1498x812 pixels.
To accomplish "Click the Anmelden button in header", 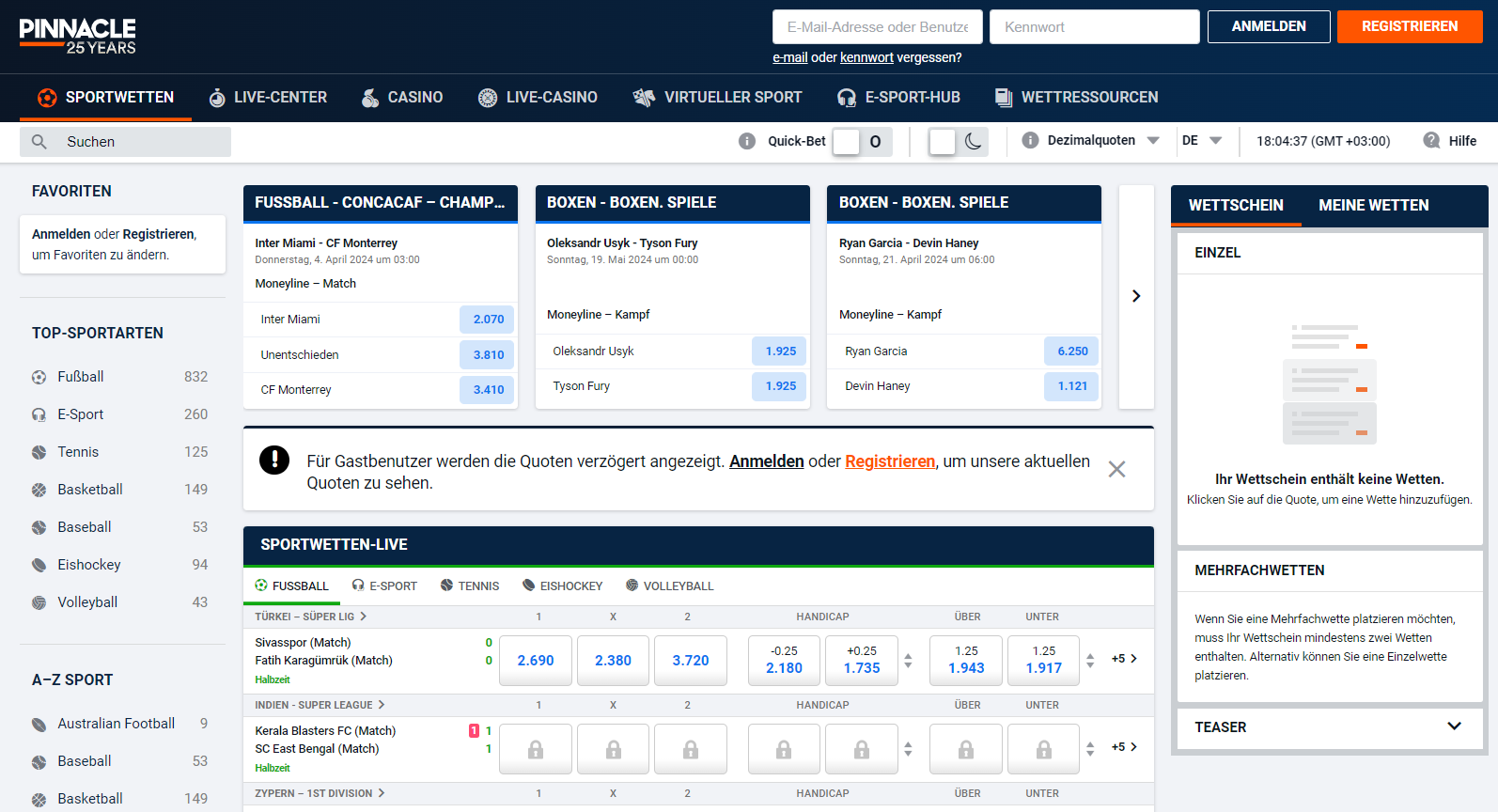I will [1269, 26].
